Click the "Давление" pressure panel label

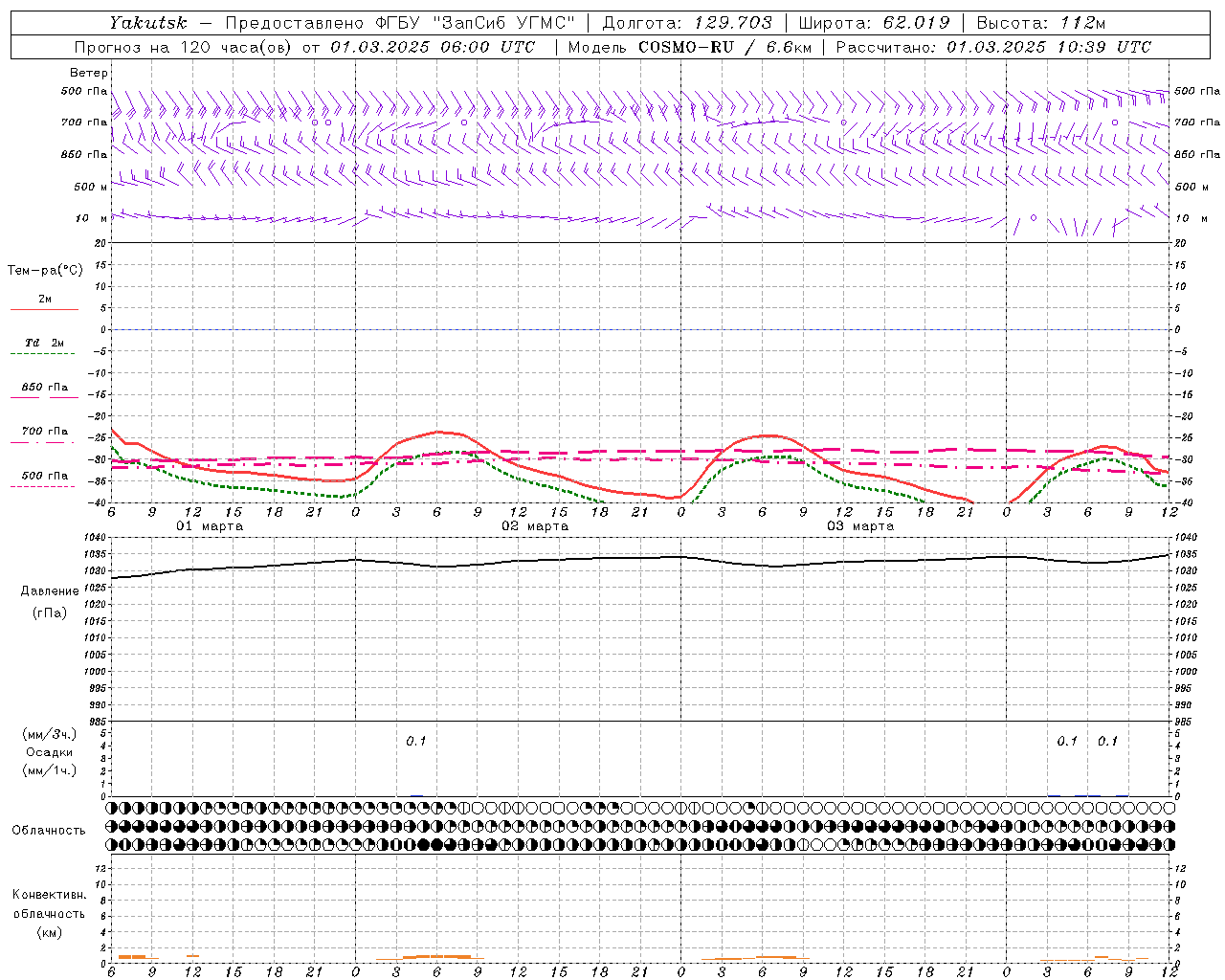pos(50,591)
